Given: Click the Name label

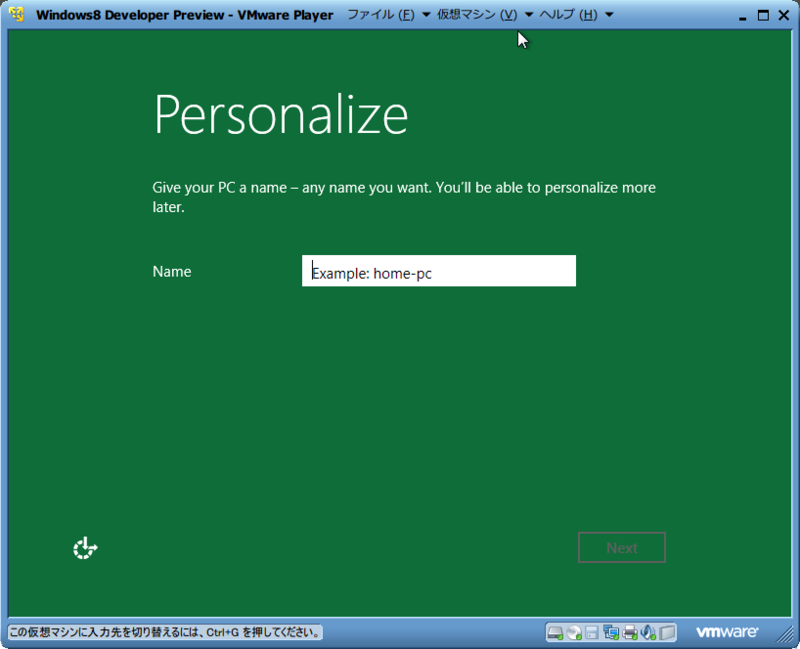Looking at the screenshot, I should pos(172,271).
